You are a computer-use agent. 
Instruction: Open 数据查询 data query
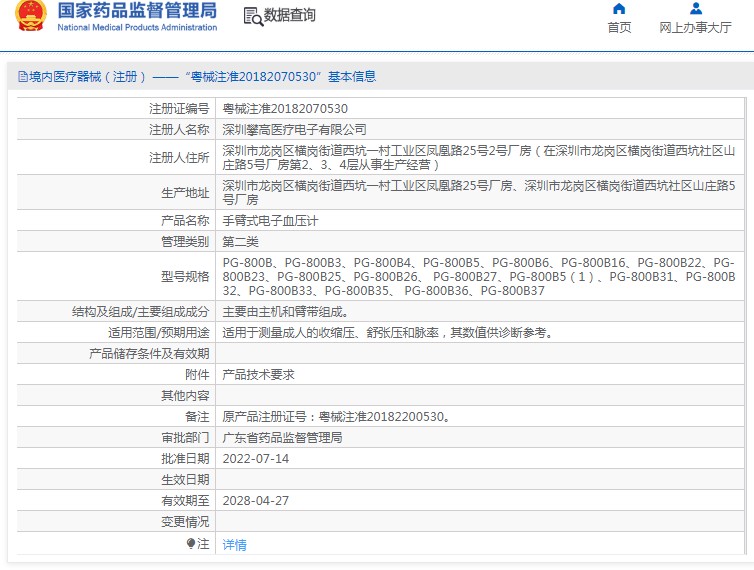click(289, 15)
